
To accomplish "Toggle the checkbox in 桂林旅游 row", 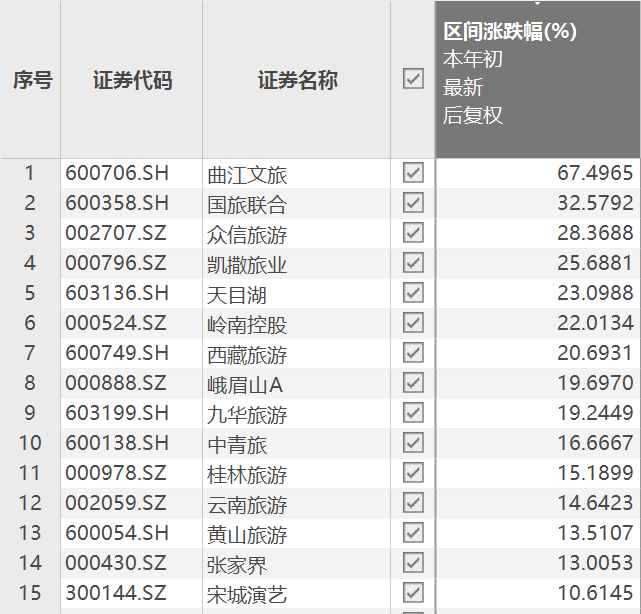I will (413, 473).
